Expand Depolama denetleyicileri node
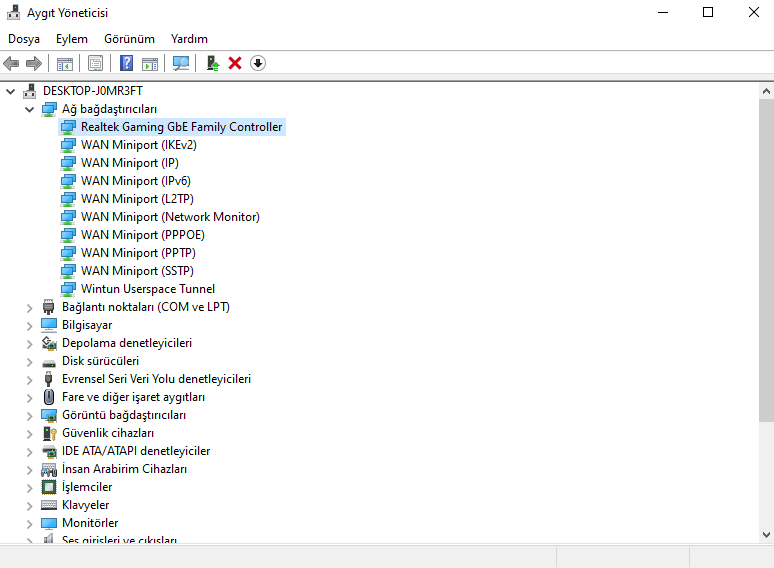The width and height of the screenshot is (774, 568). coord(30,344)
